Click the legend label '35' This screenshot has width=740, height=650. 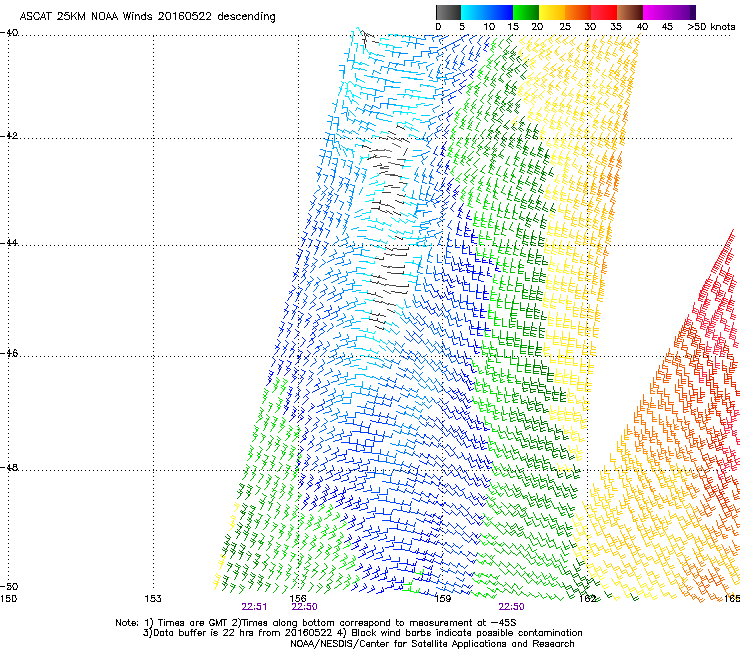(616, 27)
